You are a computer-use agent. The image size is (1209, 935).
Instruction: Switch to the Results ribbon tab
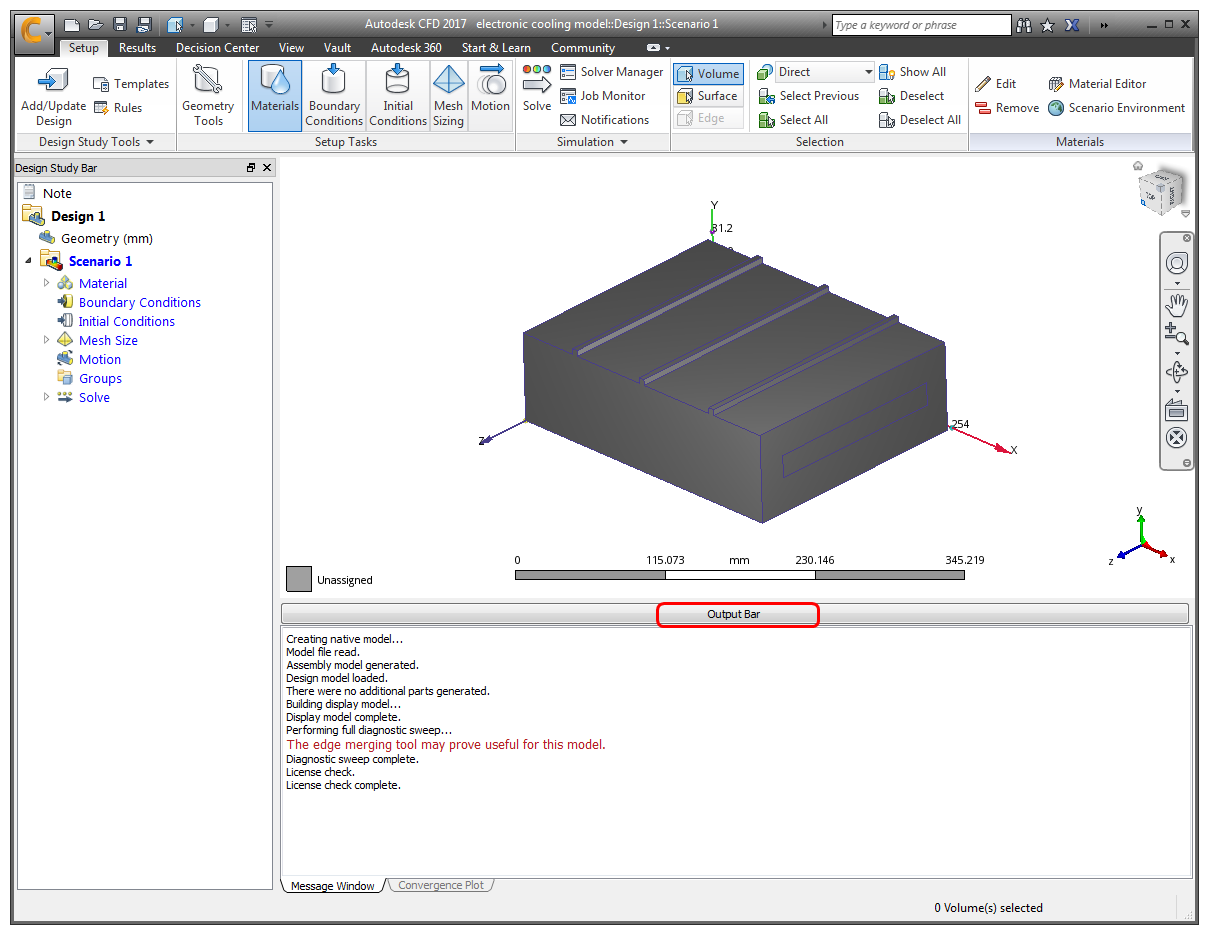pos(137,48)
